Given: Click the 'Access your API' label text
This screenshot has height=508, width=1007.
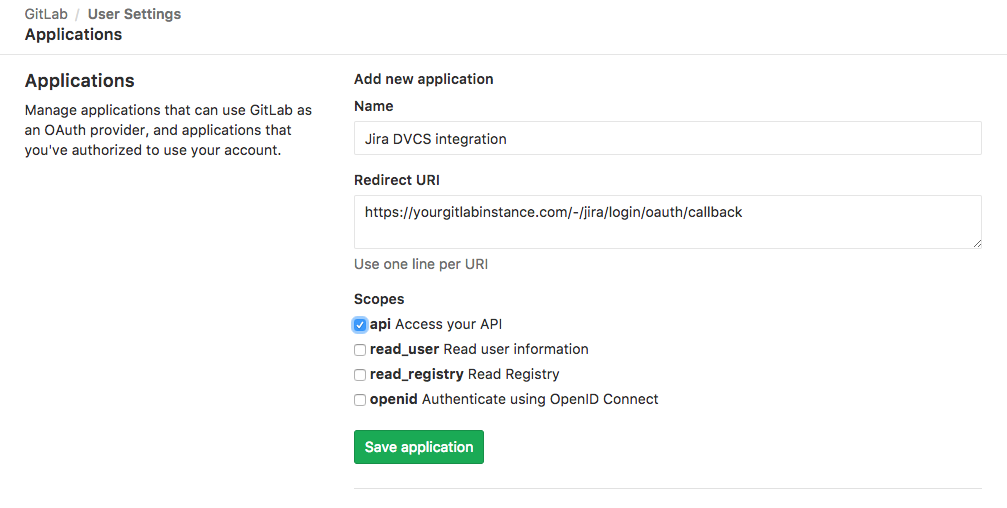Looking at the screenshot, I should (448, 324).
